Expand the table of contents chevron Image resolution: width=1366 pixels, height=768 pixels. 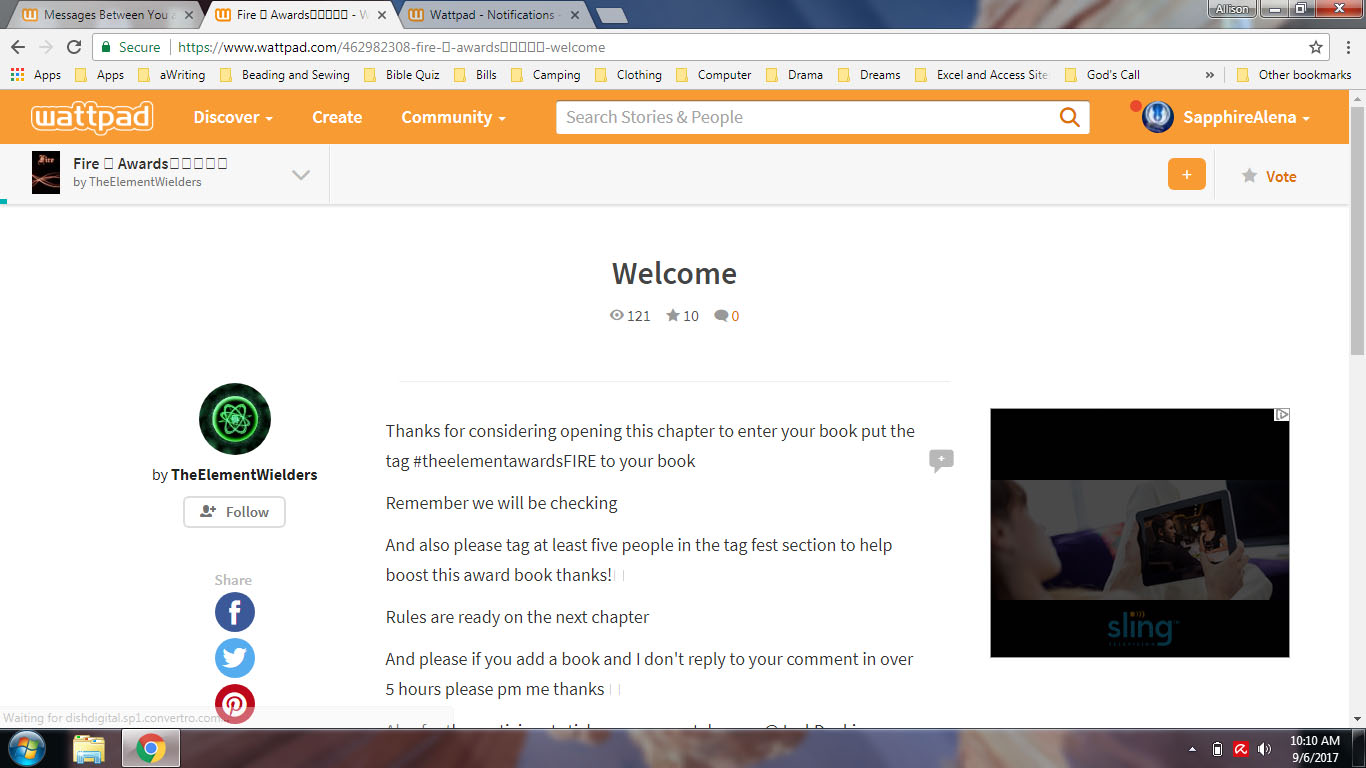(x=300, y=175)
